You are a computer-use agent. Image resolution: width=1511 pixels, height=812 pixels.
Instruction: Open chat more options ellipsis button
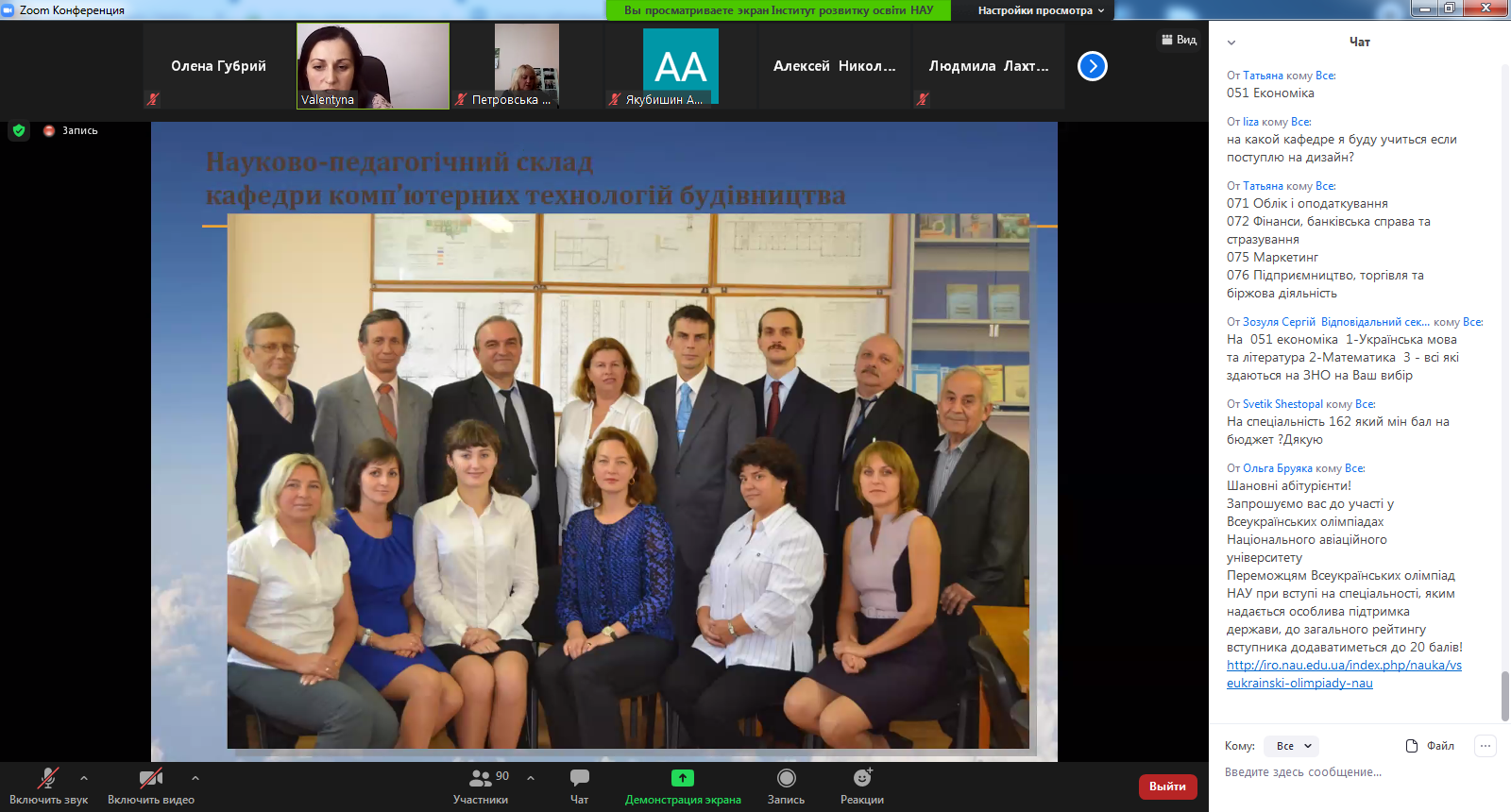point(1486,746)
